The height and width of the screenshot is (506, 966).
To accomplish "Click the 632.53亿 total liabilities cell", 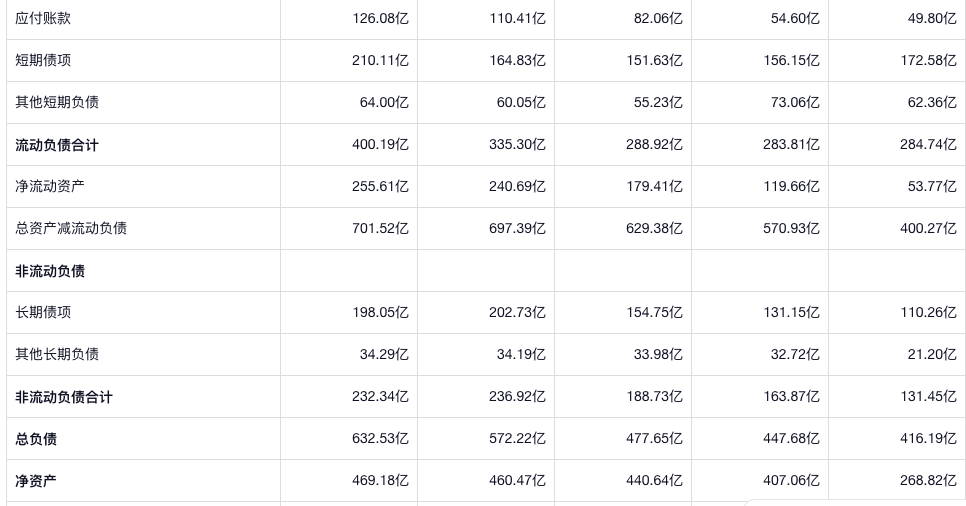I will click(x=380, y=439).
